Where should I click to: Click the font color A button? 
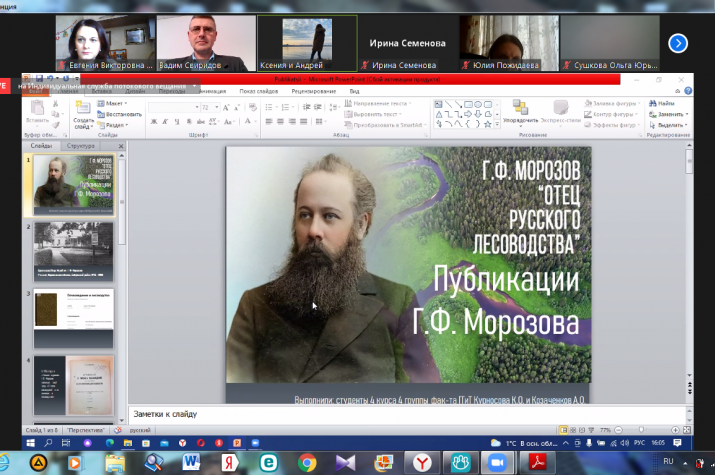(248, 121)
